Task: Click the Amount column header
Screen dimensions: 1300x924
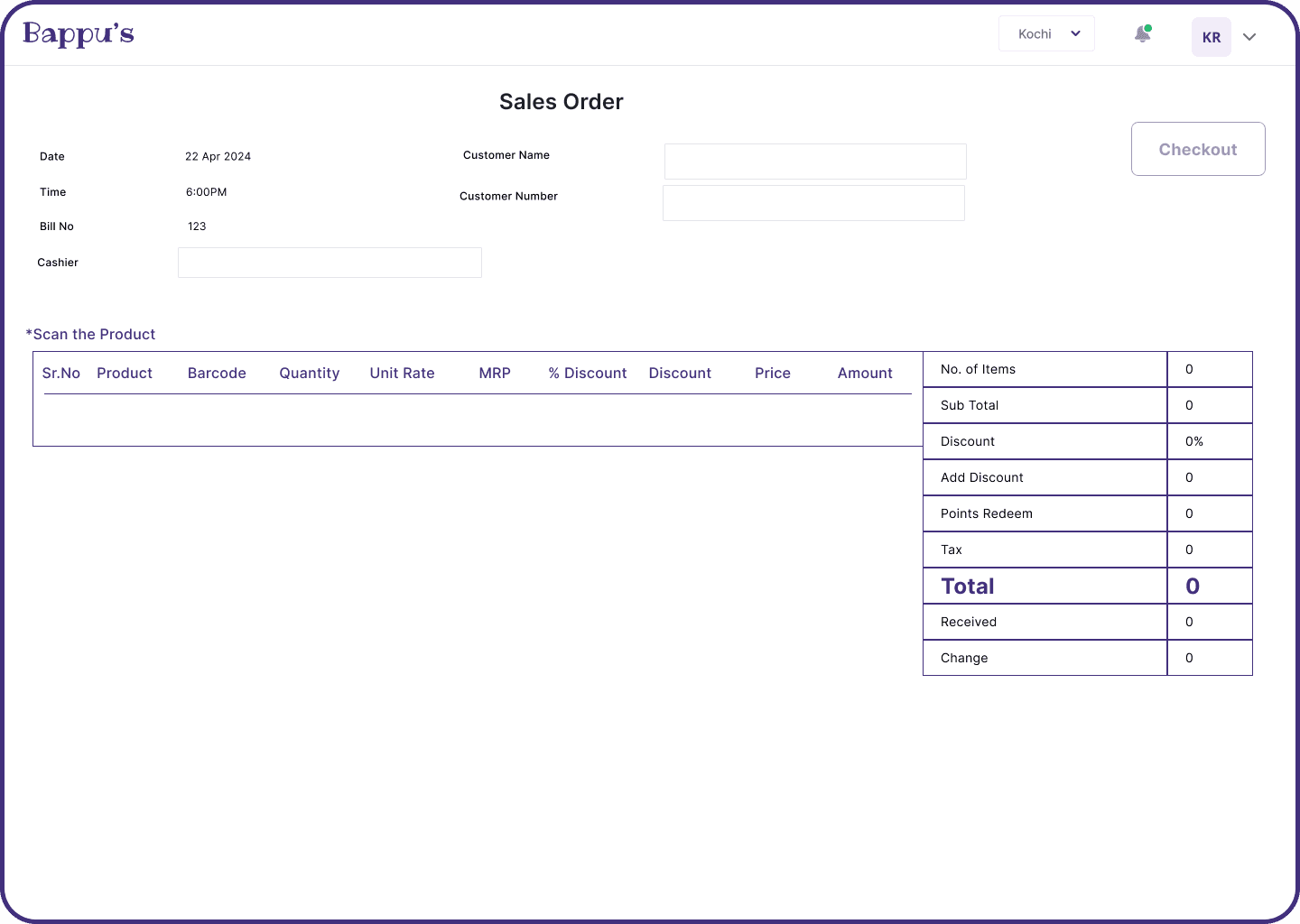Action: pyautogui.click(x=865, y=373)
